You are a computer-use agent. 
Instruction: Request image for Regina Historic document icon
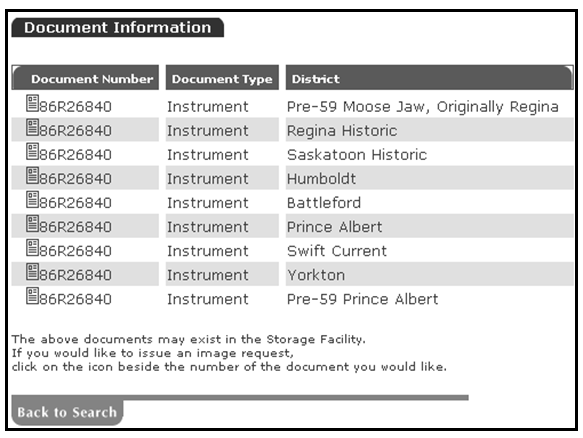[x=32, y=127]
